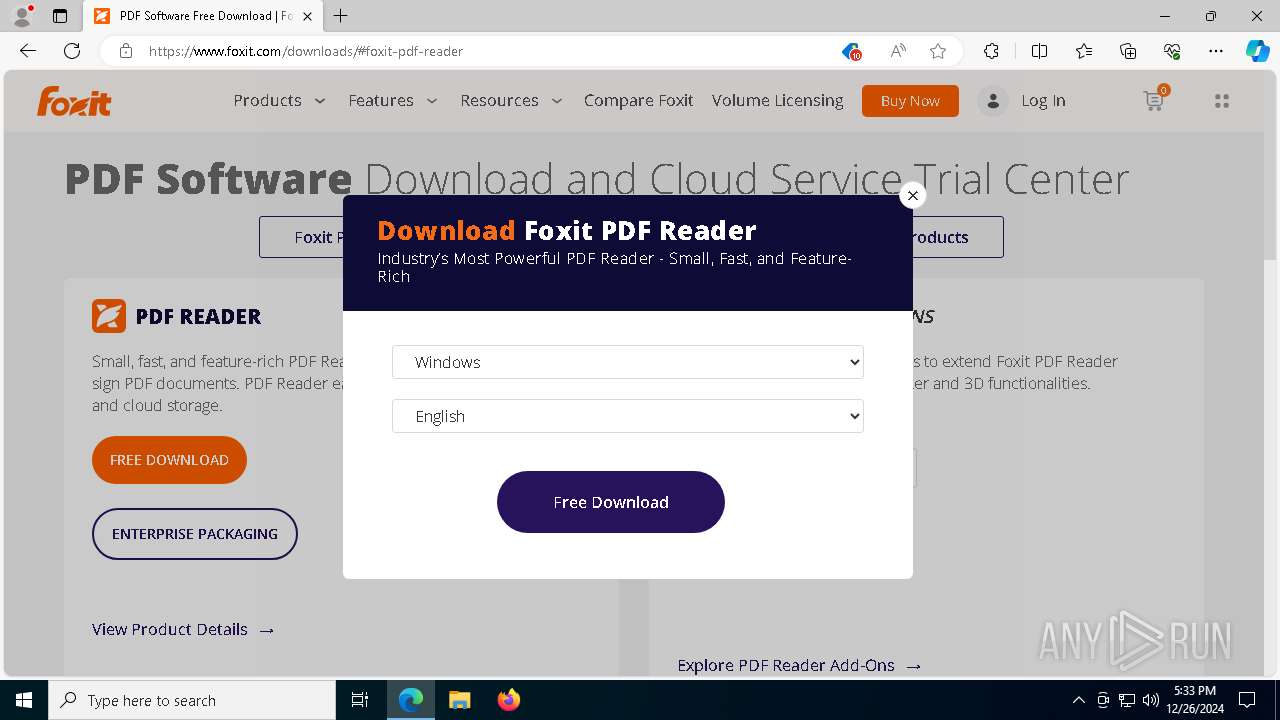This screenshot has height=720, width=1280.
Task: Expand the Resources menu
Action: click(512, 100)
